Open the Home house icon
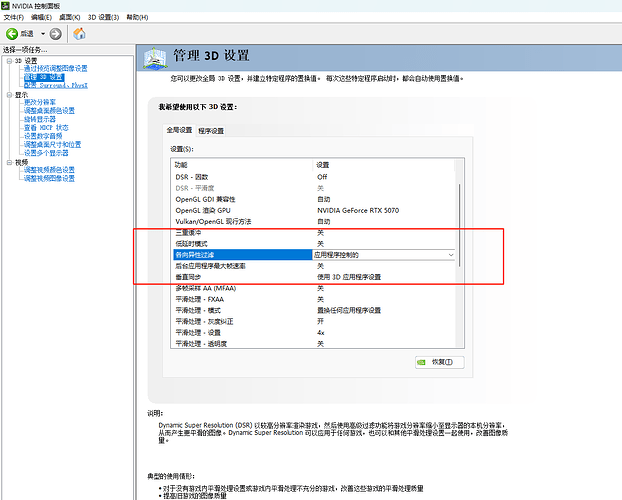Image resolution: width=622 pixels, height=500 pixels. coord(79,34)
